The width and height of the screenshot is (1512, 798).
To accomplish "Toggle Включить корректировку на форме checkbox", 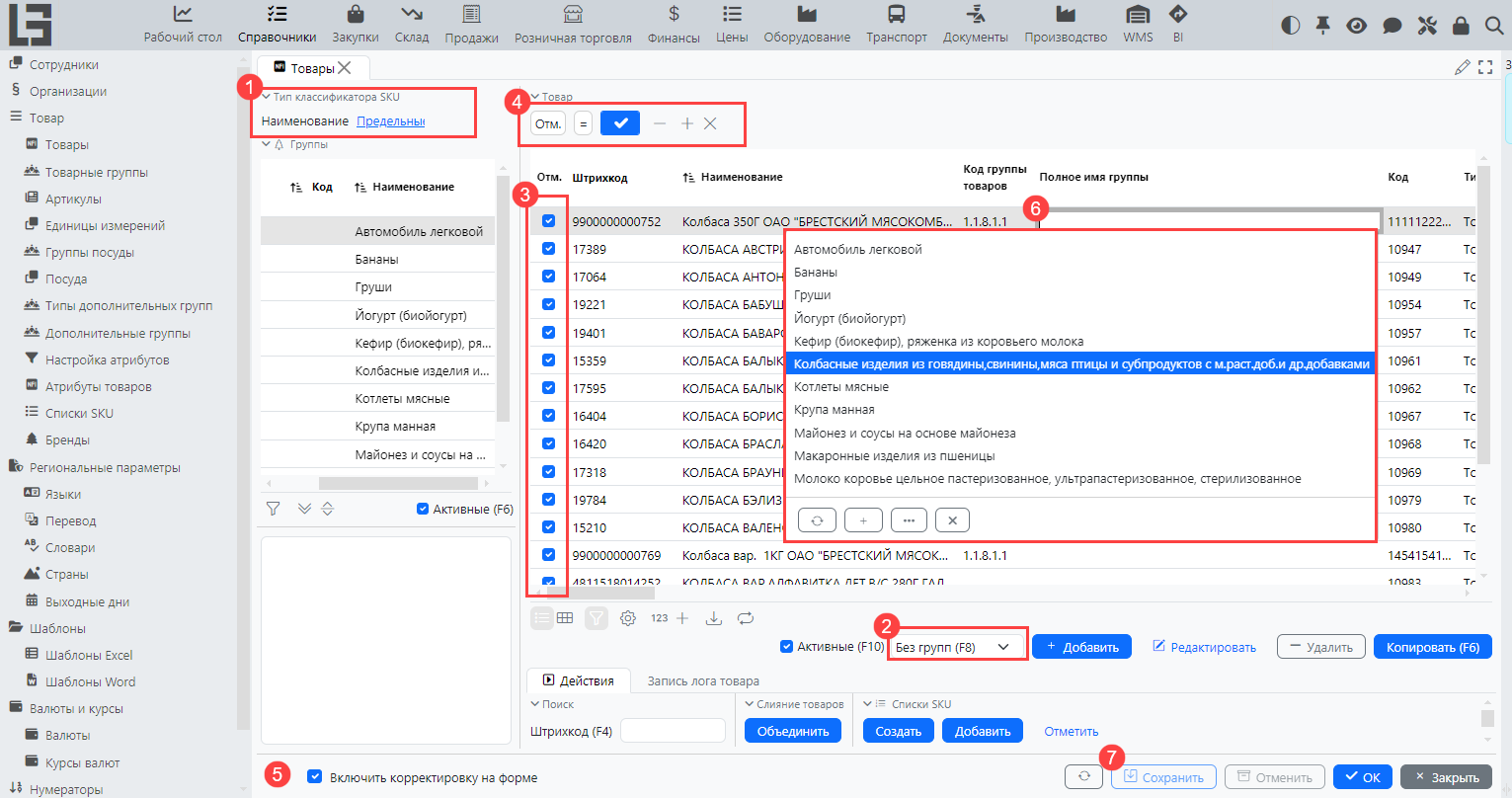I will (x=314, y=777).
